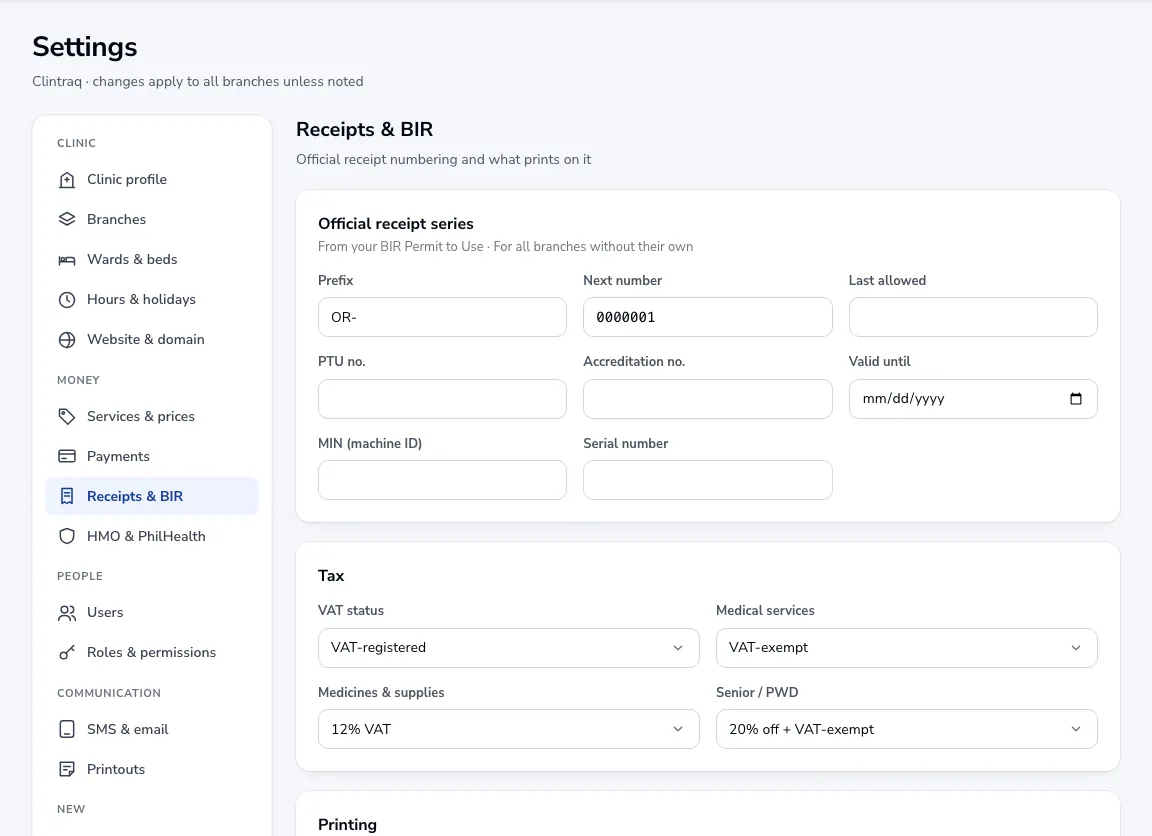Click the Services & prices tag icon

67,417
